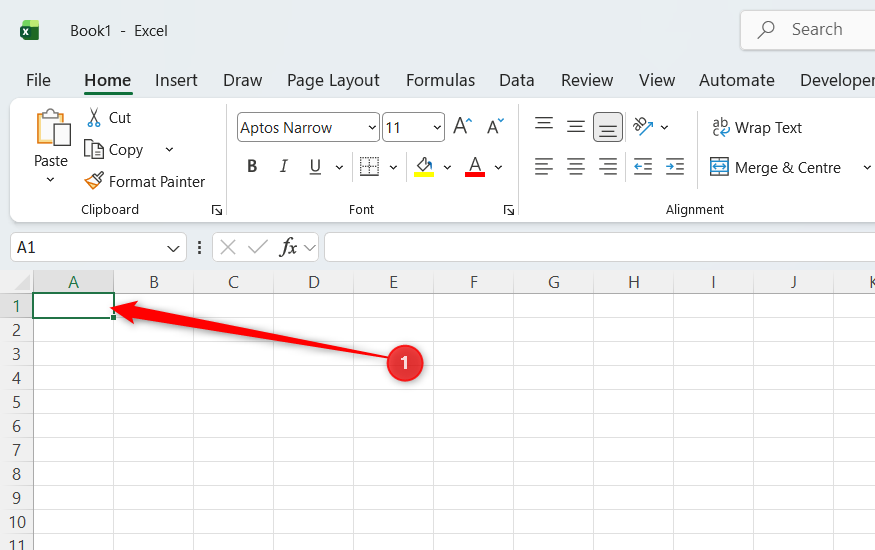The width and height of the screenshot is (875, 550).
Task: Apply yellow fill colour to cell
Action: tap(424, 166)
